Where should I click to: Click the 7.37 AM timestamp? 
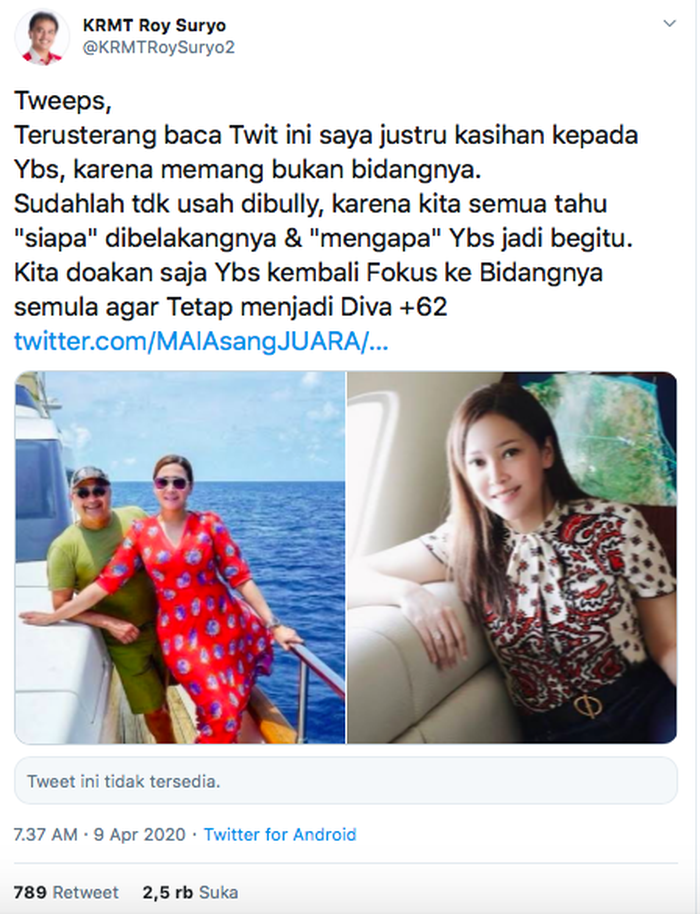tap(45, 835)
